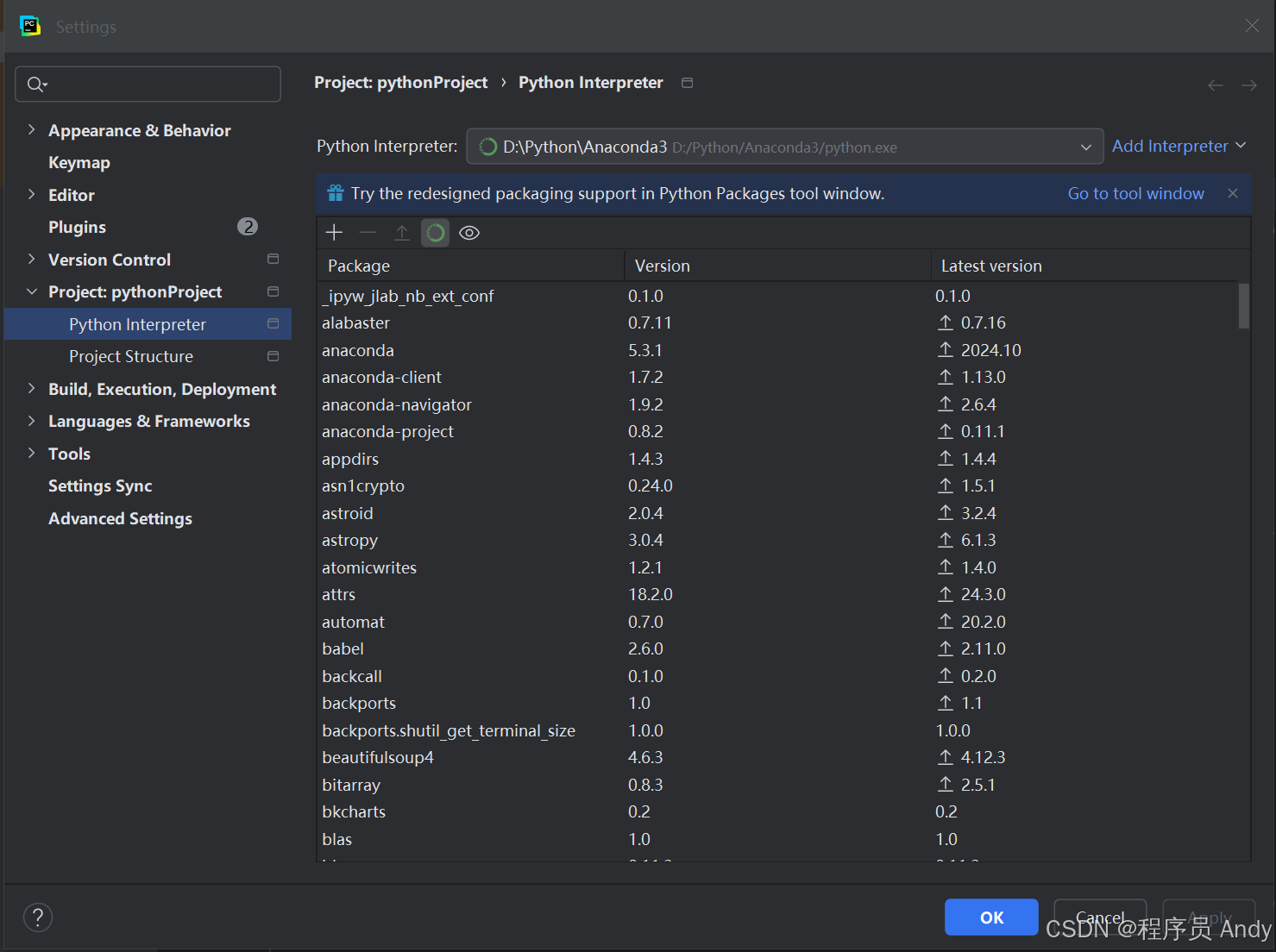Click upgrade arrow for bitarray 2.5.1
The height and width of the screenshot is (952, 1276).
click(946, 784)
